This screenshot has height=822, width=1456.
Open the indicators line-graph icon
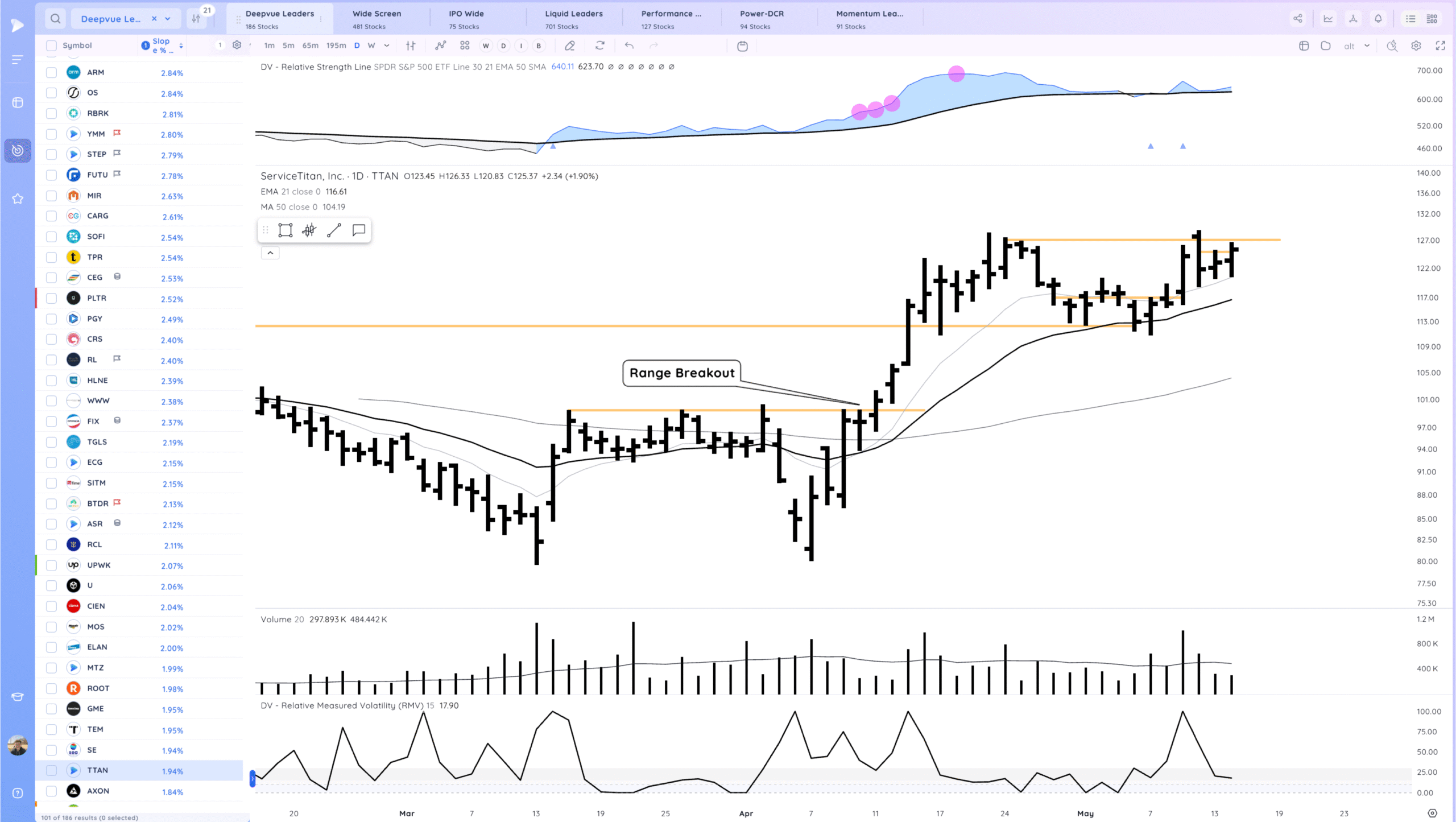click(440, 46)
